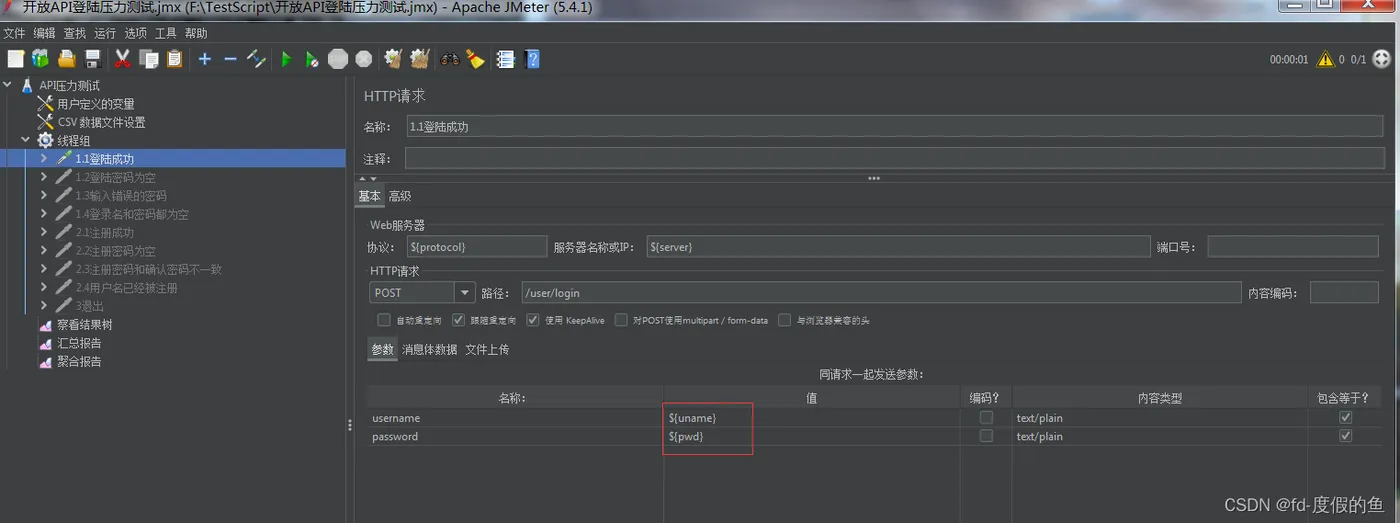Collapse the 线程组 node
1400x523 pixels.
pos(26,141)
